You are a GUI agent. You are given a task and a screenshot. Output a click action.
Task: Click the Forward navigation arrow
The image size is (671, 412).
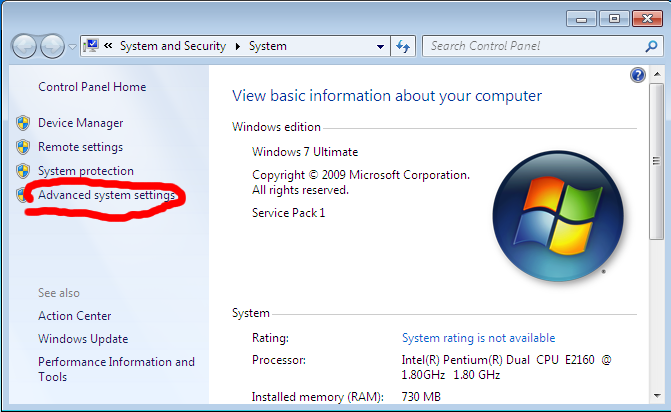pos(52,46)
